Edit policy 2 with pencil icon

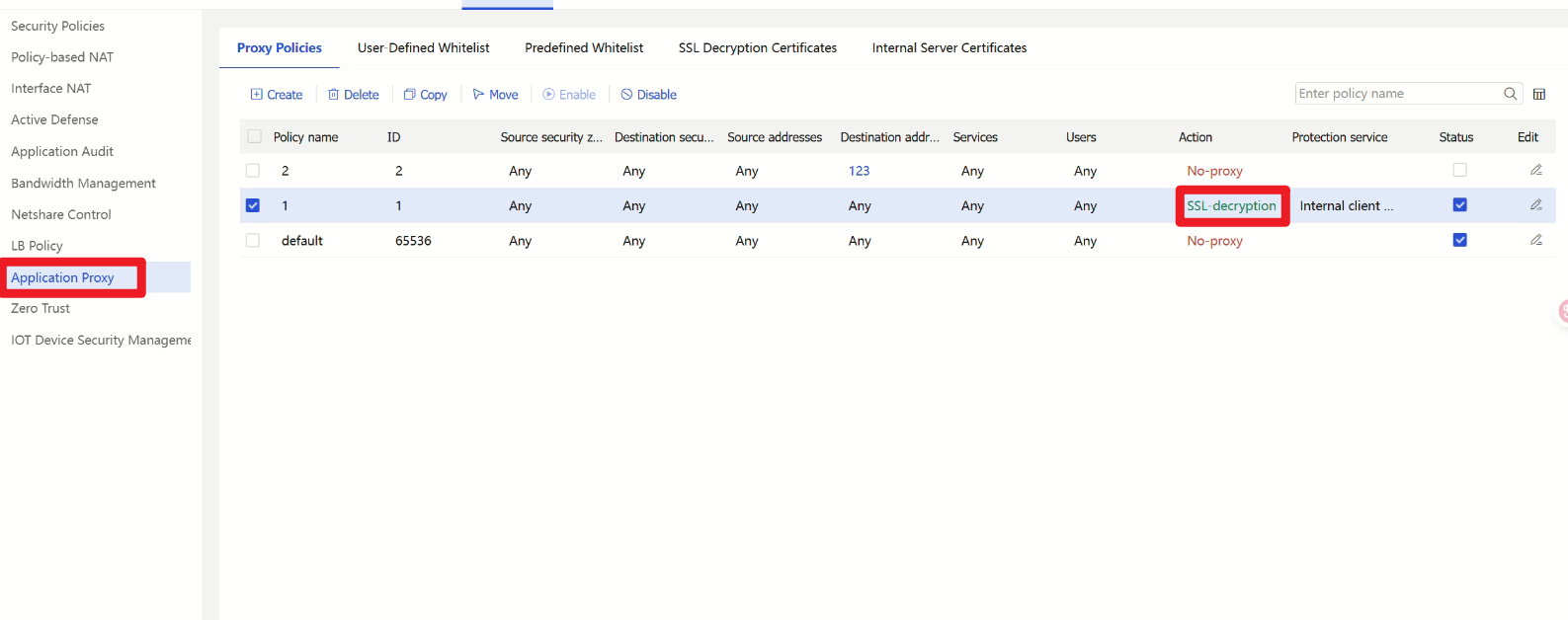(1536, 170)
